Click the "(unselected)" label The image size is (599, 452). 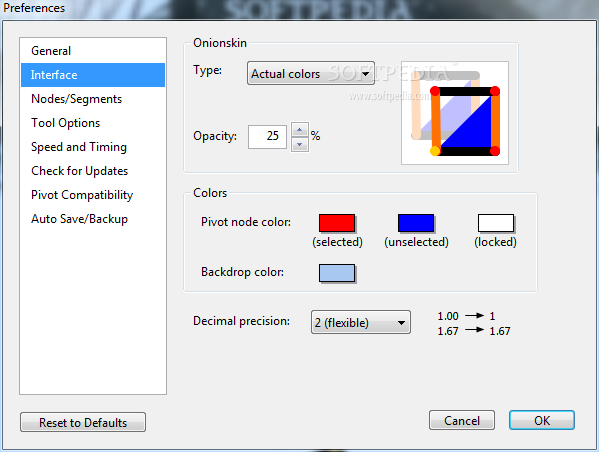coord(416,242)
